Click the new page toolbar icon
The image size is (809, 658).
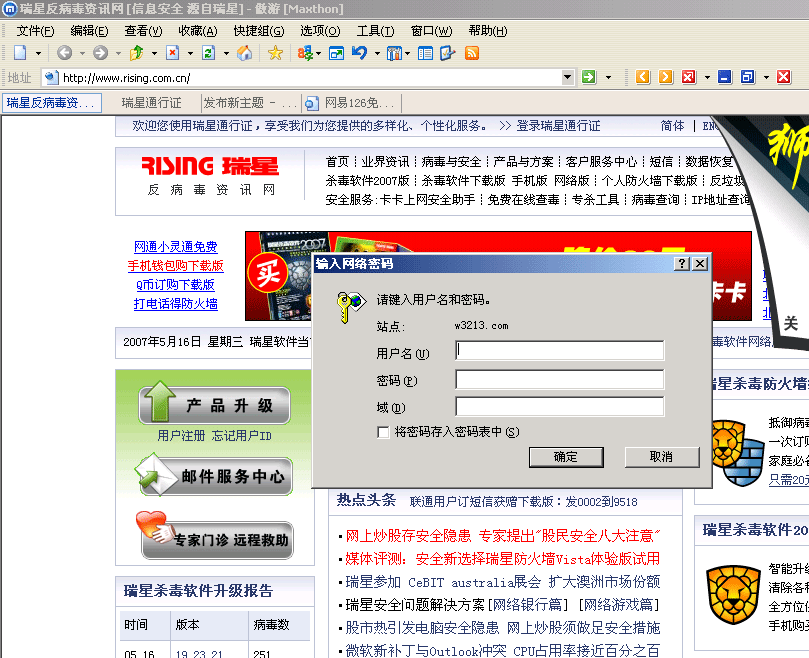[x=20, y=53]
